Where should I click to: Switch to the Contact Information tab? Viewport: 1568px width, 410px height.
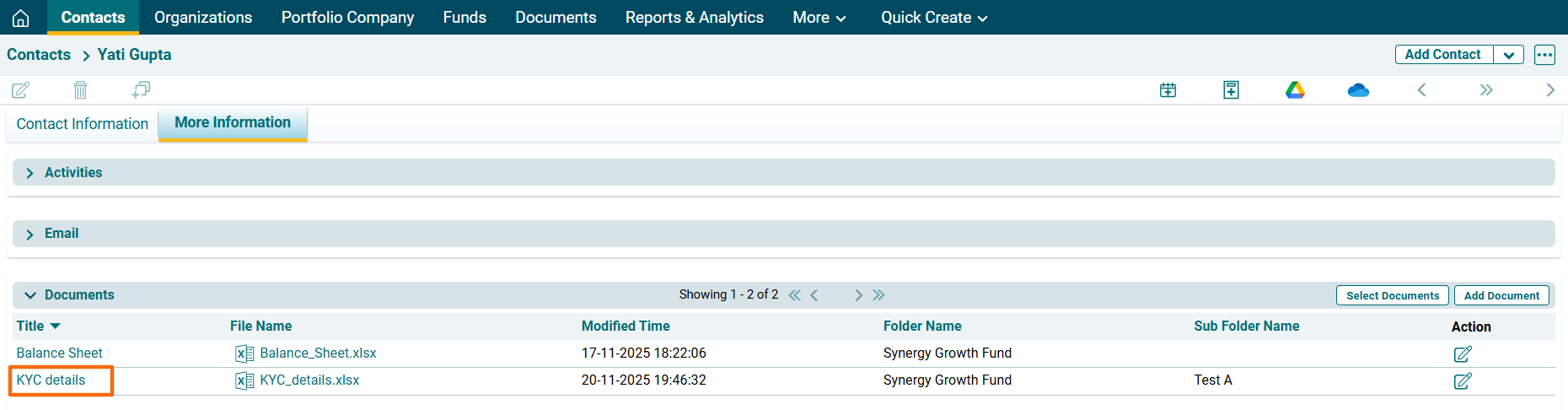83,124
